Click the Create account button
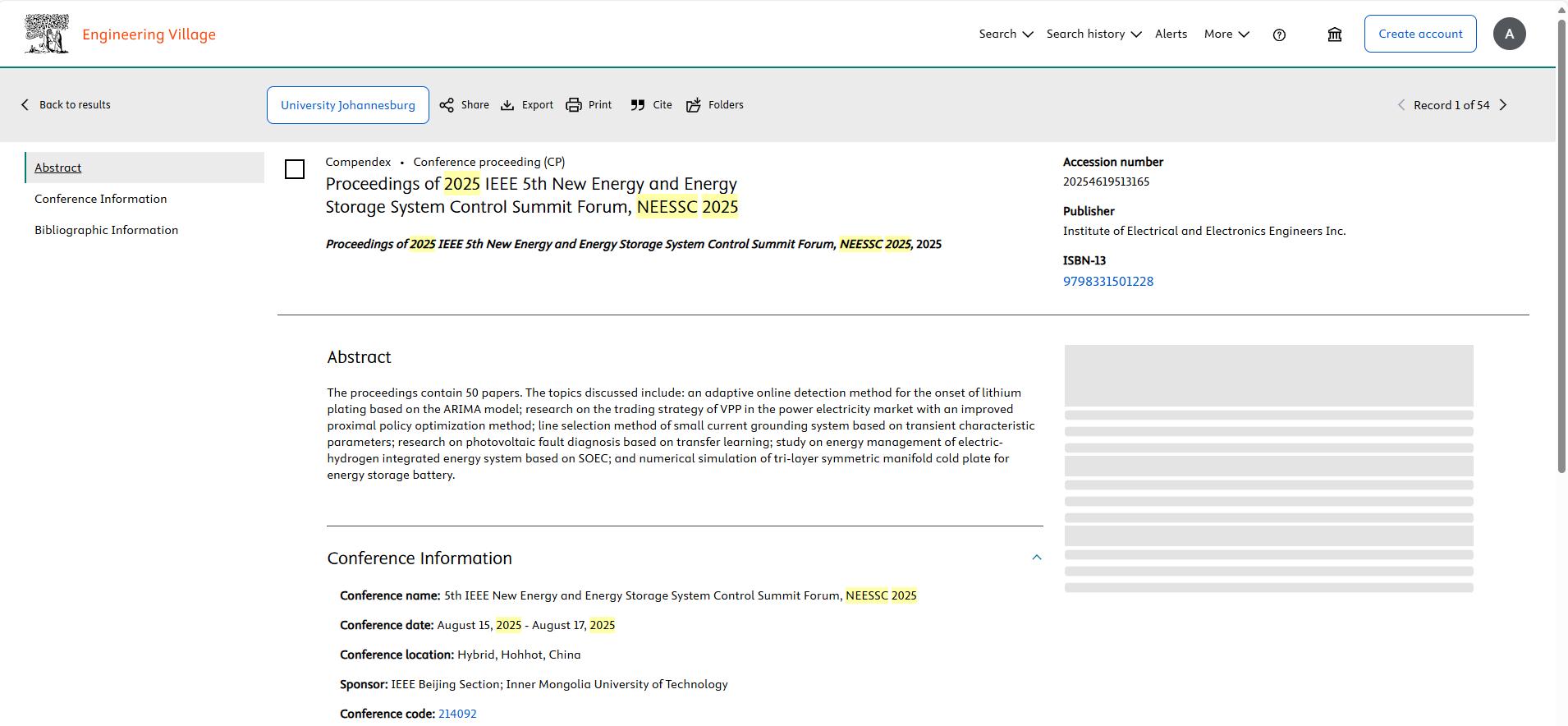This screenshot has width=1568, height=726. (x=1419, y=34)
